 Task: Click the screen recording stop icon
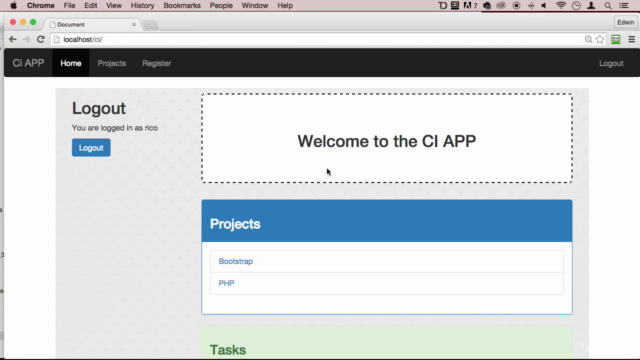pos(516,6)
